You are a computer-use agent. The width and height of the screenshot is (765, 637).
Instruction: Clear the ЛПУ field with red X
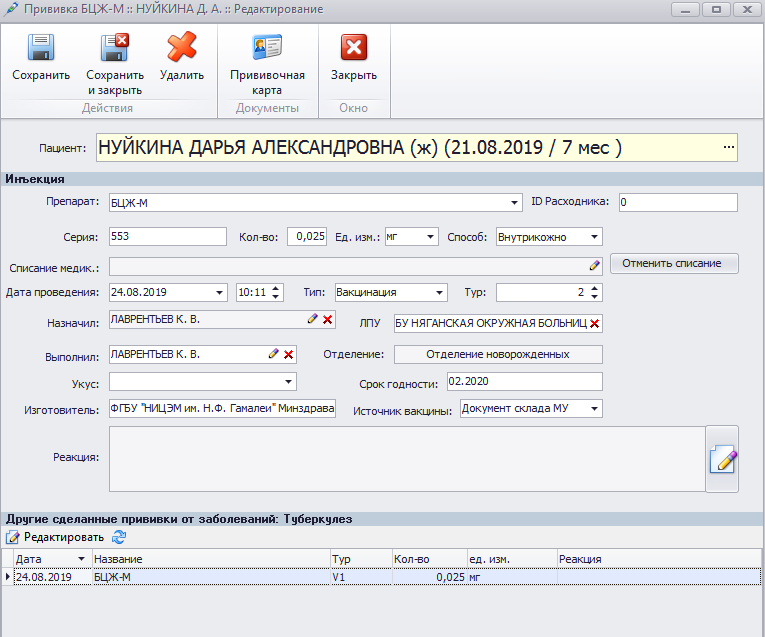594,323
